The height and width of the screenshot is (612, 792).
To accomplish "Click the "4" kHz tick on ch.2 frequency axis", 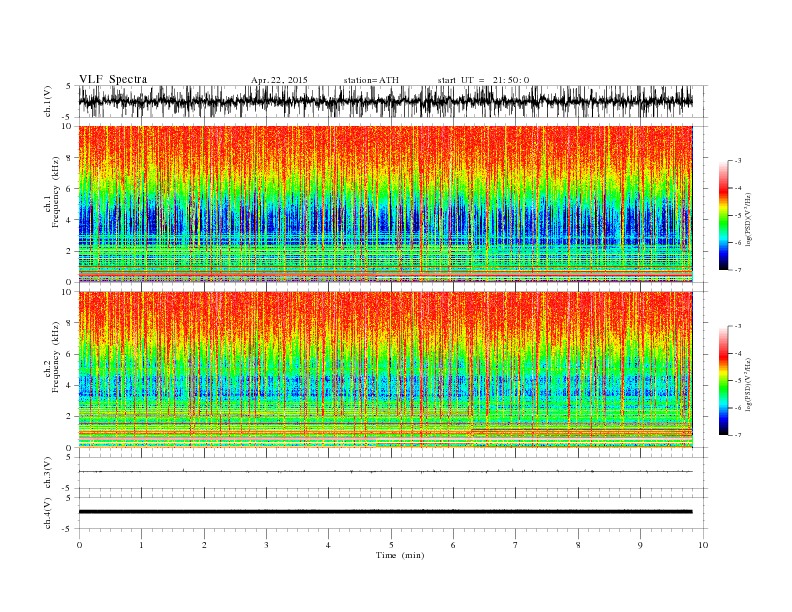I will [x=70, y=385].
